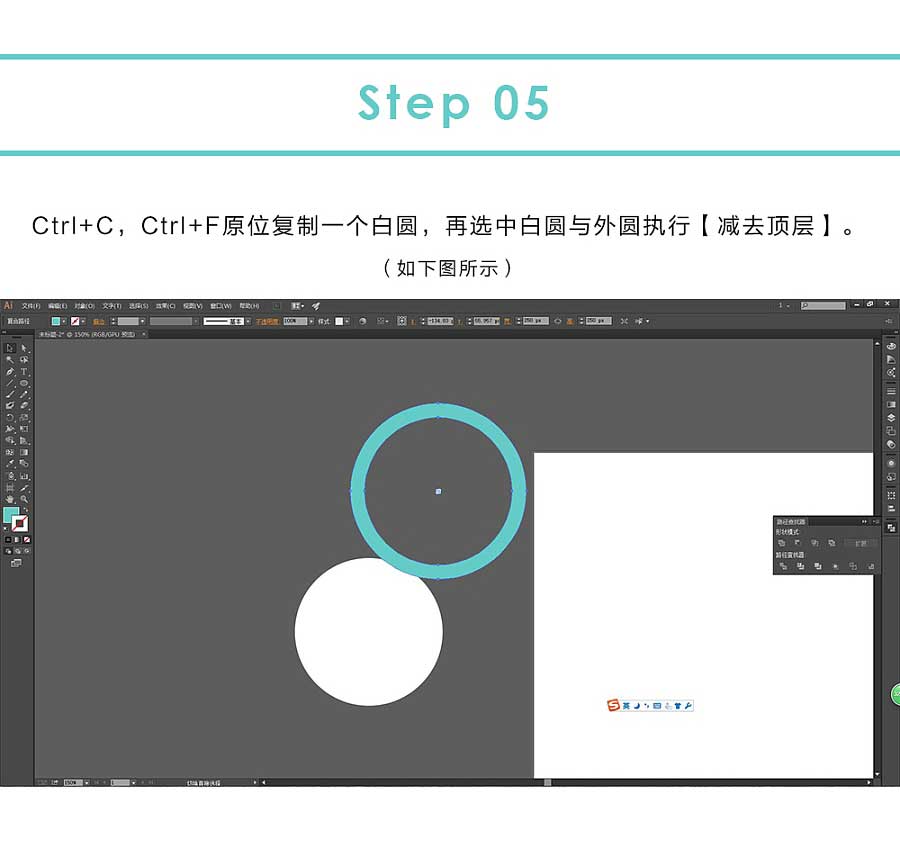Image resolution: width=900 pixels, height=865 pixels.
Task: Select the Symbol Sprayer tool
Action: click(10, 476)
